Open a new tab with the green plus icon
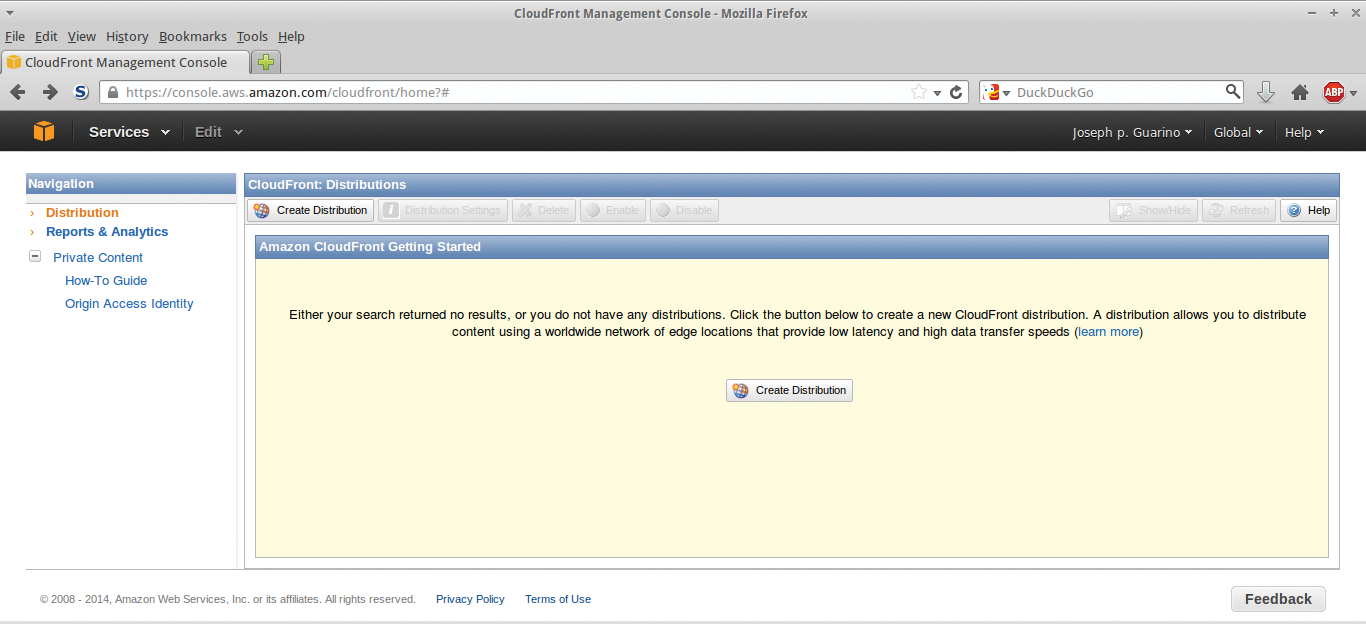 (265, 61)
